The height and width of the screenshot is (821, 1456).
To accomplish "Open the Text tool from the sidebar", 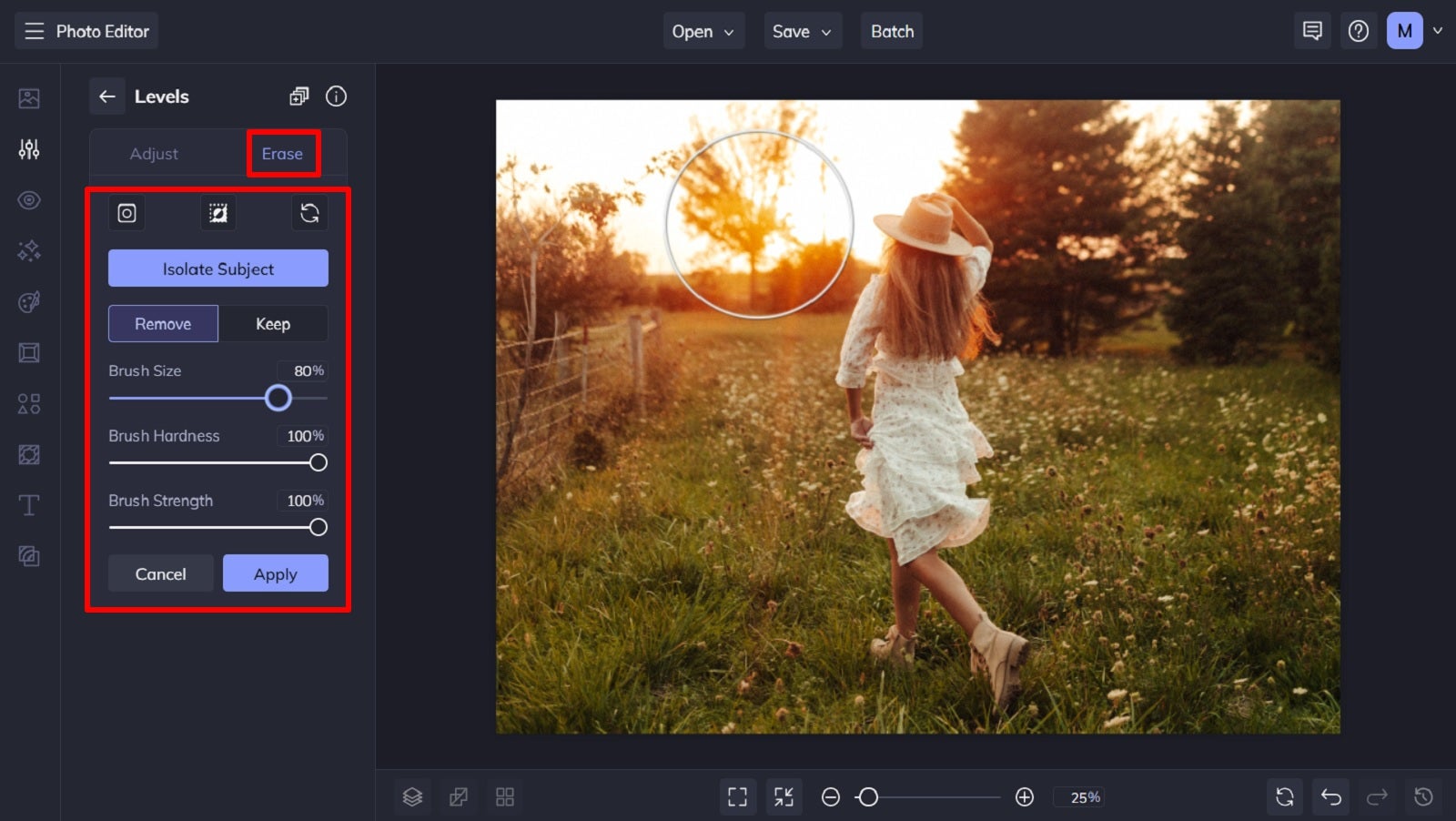I will 28,505.
